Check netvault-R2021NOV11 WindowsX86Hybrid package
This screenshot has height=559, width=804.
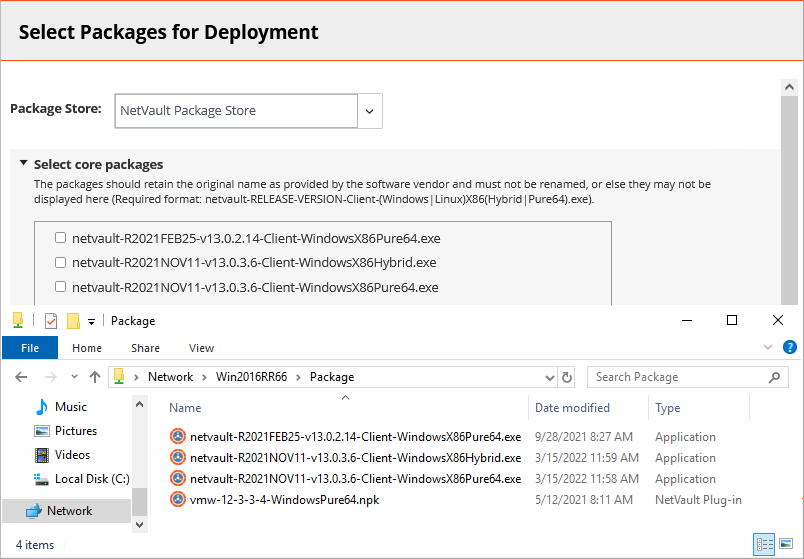tap(61, 262)
